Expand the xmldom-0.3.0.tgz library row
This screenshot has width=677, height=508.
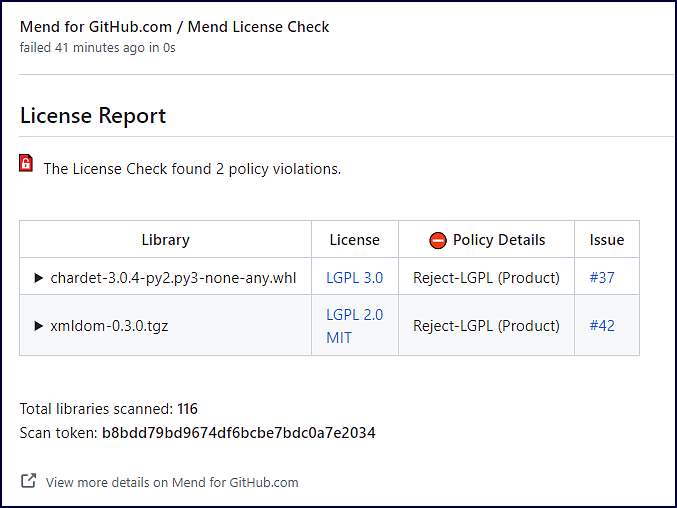[x=39, y=326]
